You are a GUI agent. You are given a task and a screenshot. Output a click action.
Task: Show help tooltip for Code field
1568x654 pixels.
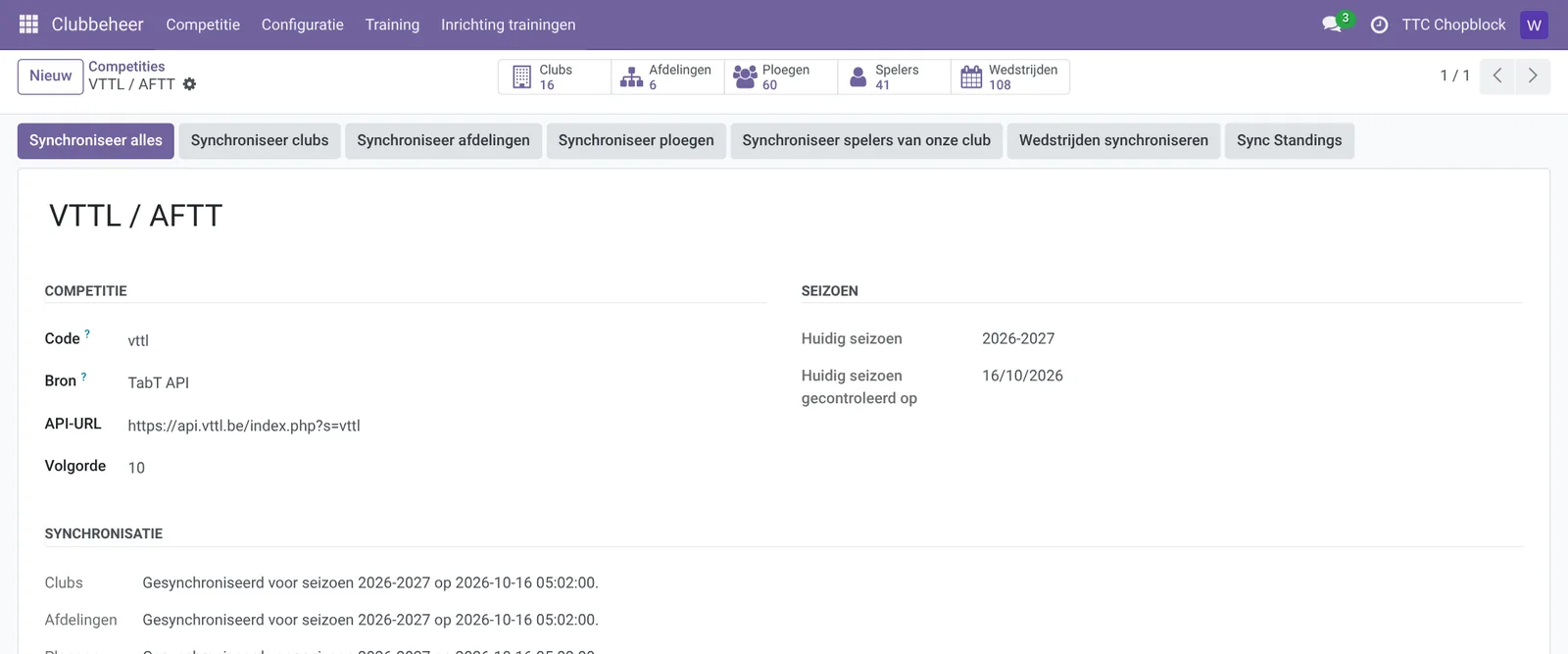pyautogui.click(x=87, y=334)
